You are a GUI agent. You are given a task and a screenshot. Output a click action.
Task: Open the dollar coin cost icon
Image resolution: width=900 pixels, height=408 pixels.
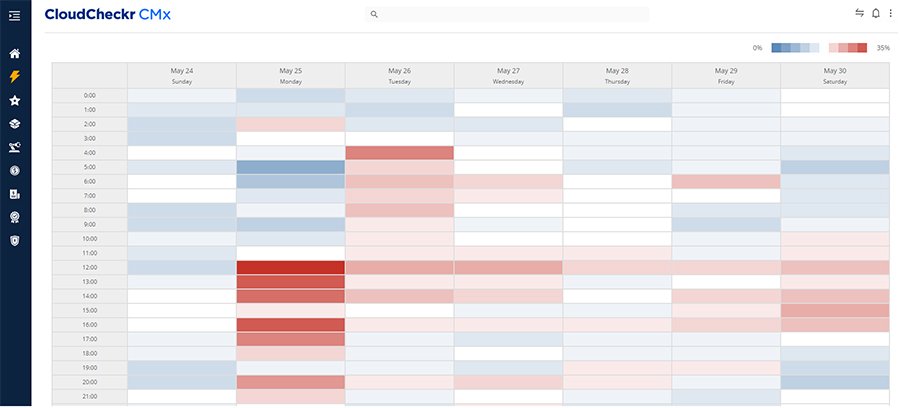click(x=15, y=171)
